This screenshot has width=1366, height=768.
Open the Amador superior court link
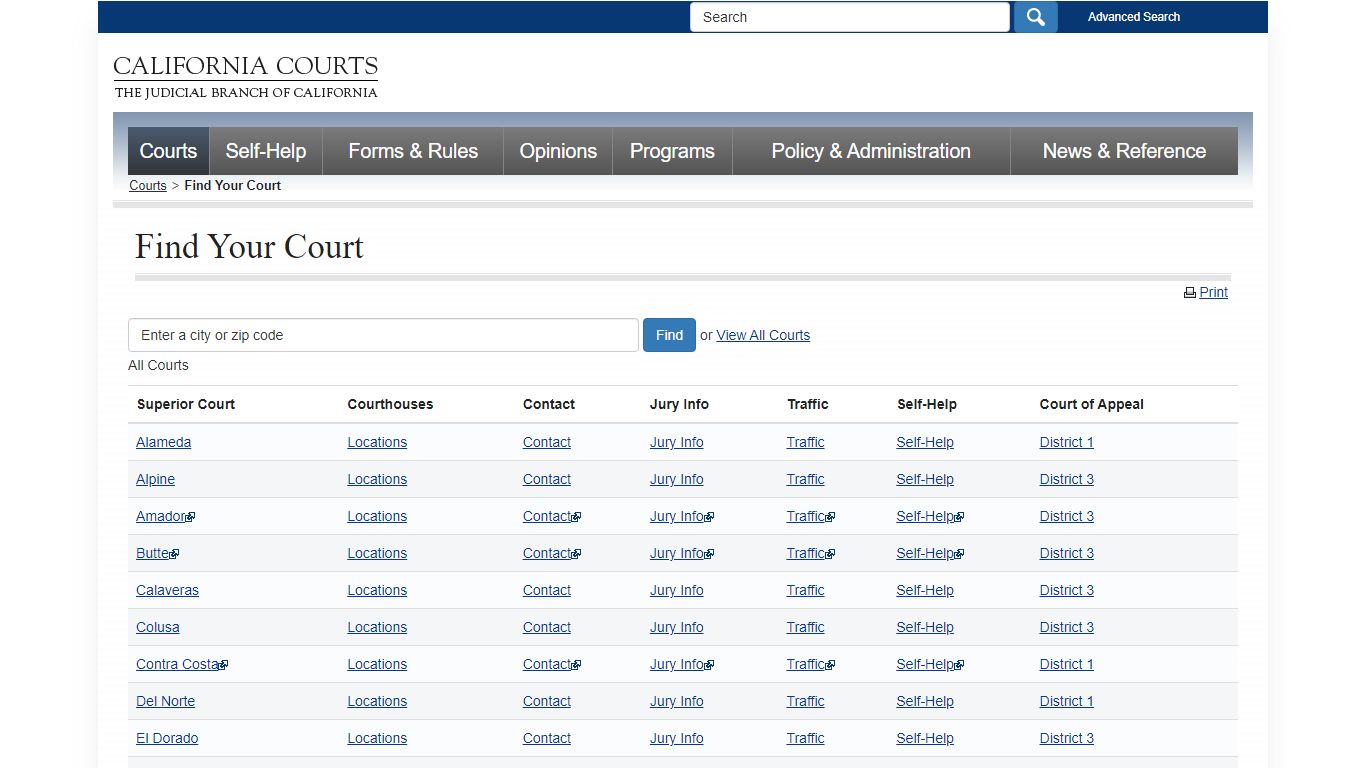click(x=165, y=516)
